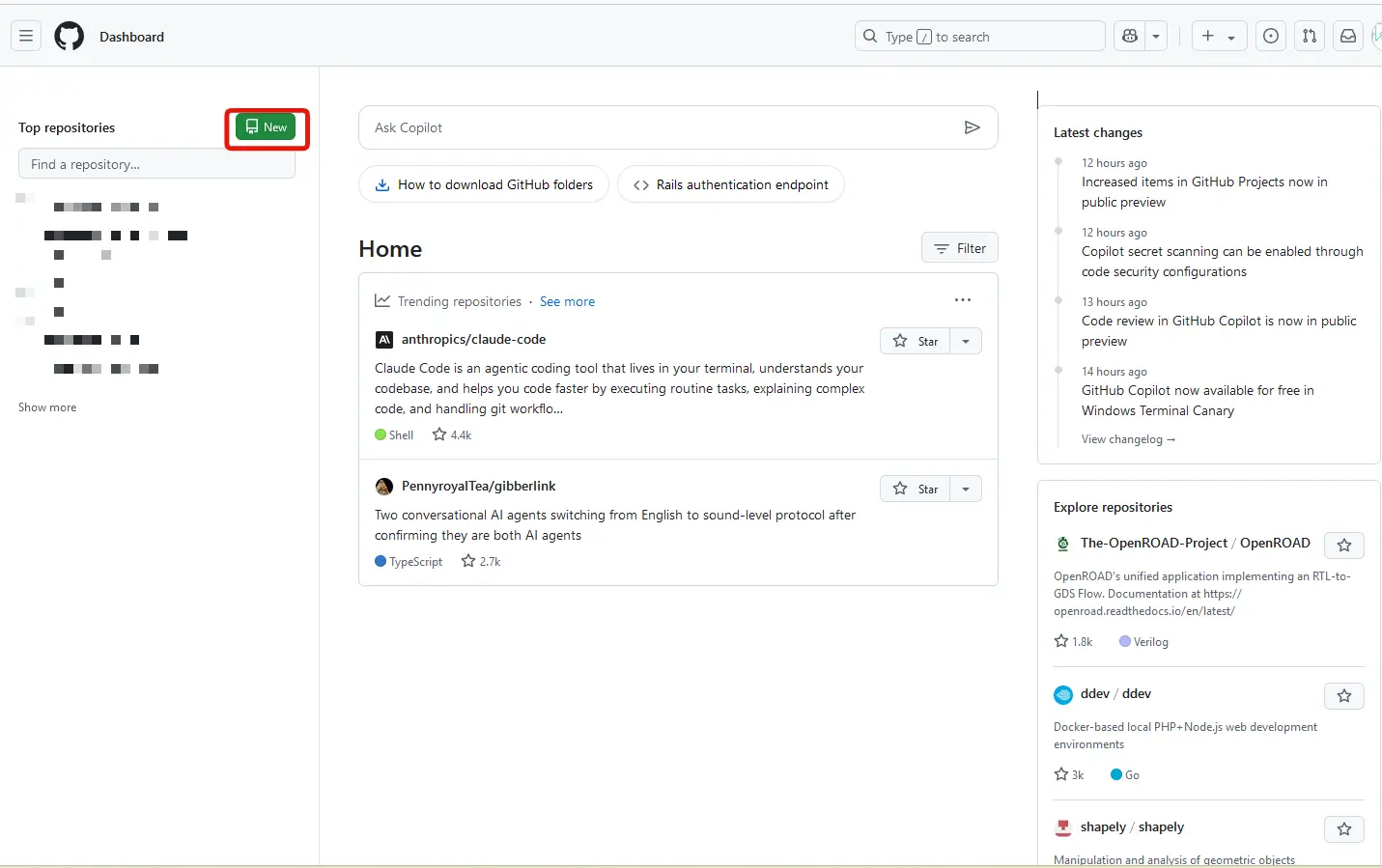Click the green New repository button
Viewport: 1382px width, 868px height.
coord(266,127)
